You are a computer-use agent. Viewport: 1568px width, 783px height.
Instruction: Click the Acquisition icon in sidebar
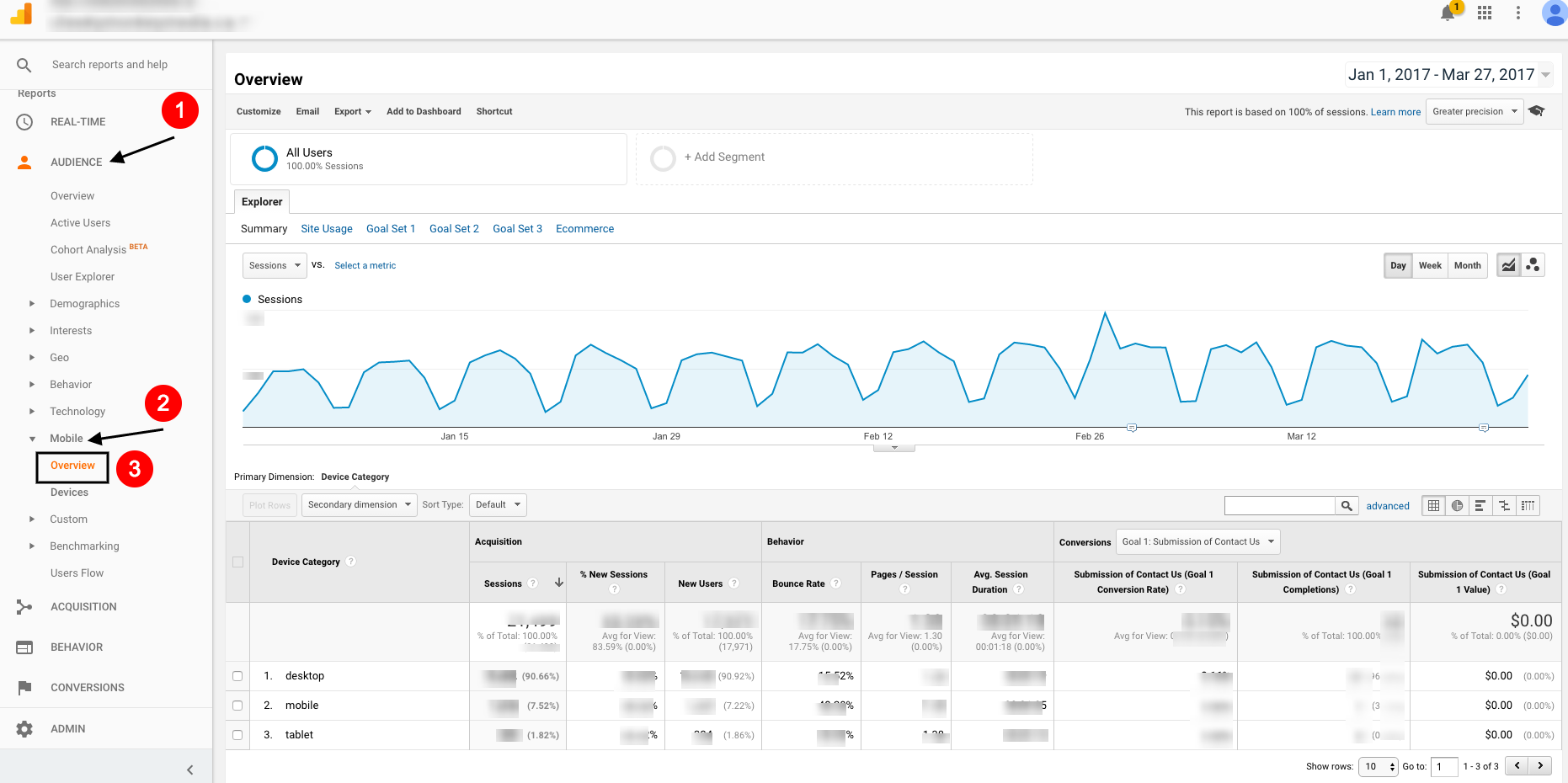[x=24, y=607]
